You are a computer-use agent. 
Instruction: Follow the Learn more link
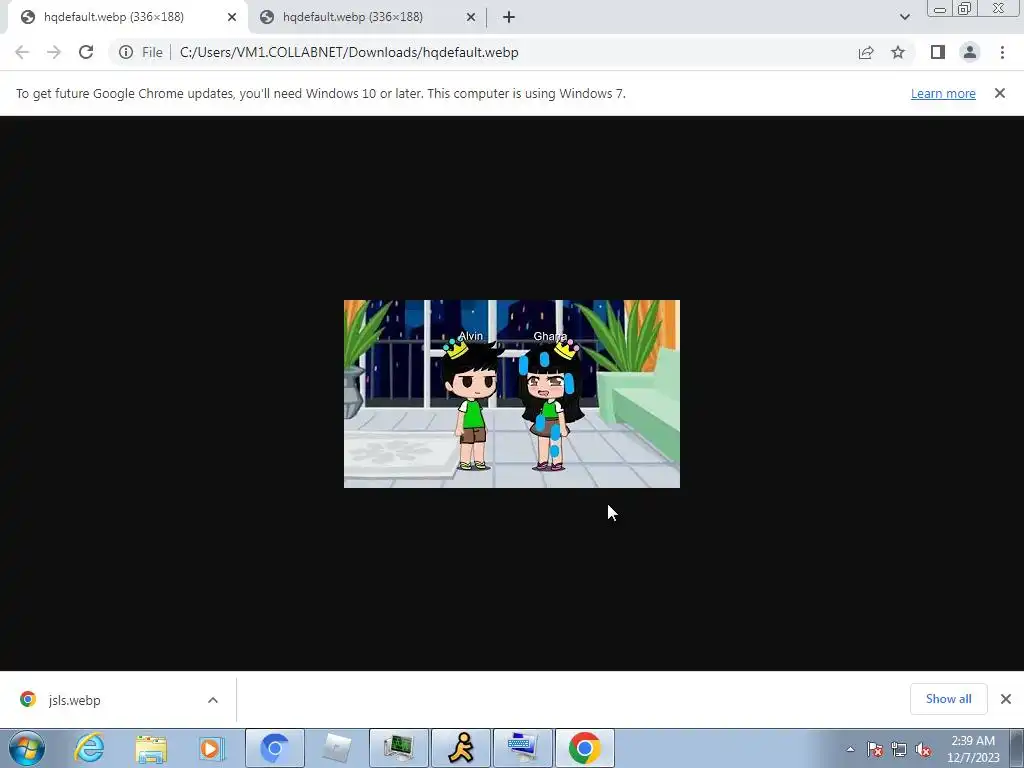[943, 93]
